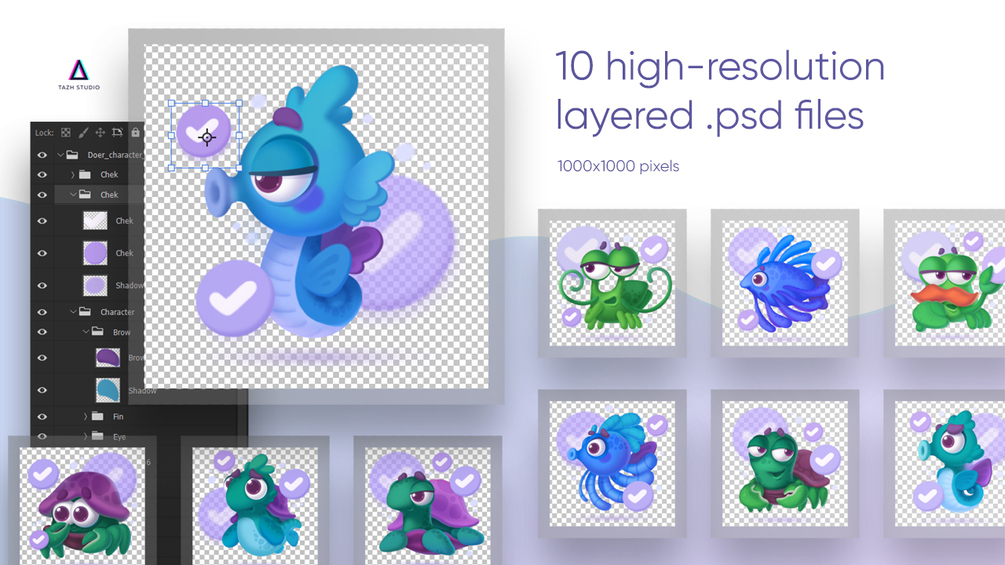Select the blue Shadow layer thumbnail

pyautogui.click(x=108, y=389)
